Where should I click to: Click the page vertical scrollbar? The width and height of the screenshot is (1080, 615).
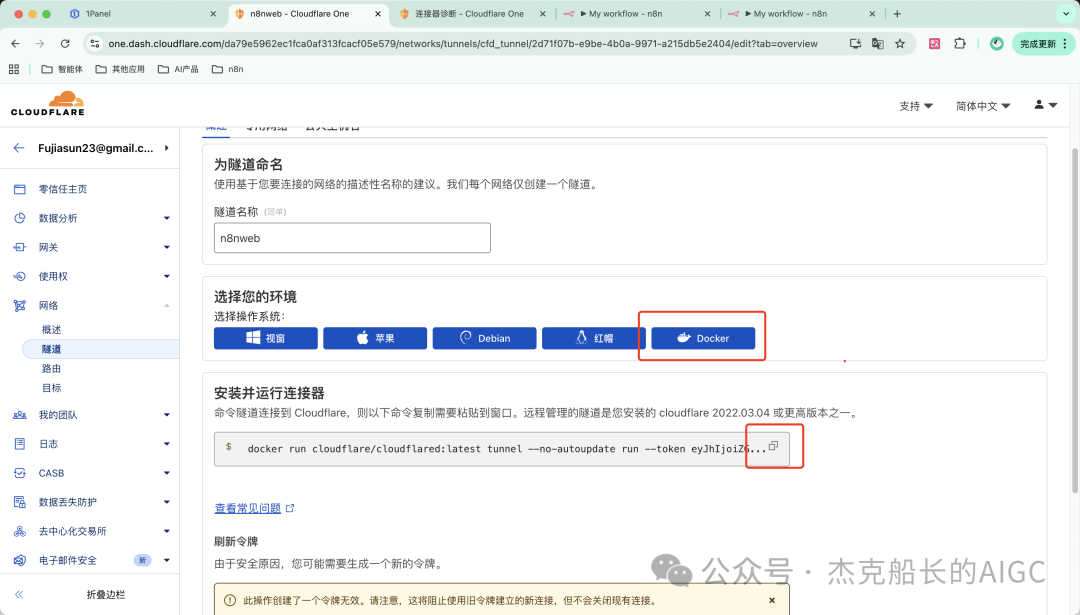pos(1074,320)
